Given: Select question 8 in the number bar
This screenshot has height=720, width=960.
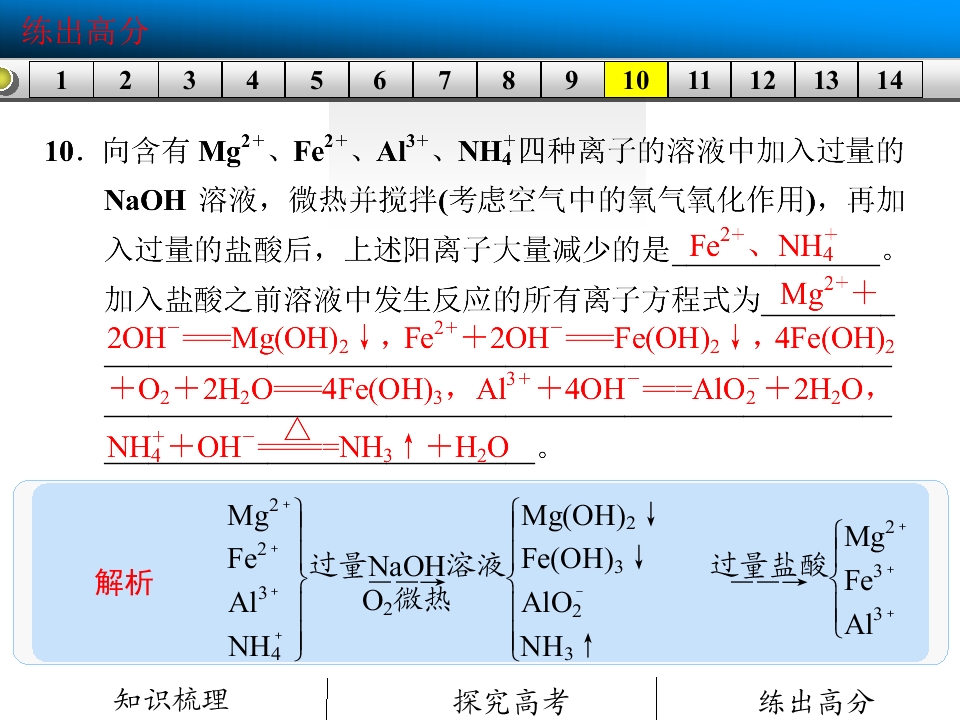Looking at the screenshot, I should pyautogui.click(x=509, y=80).
